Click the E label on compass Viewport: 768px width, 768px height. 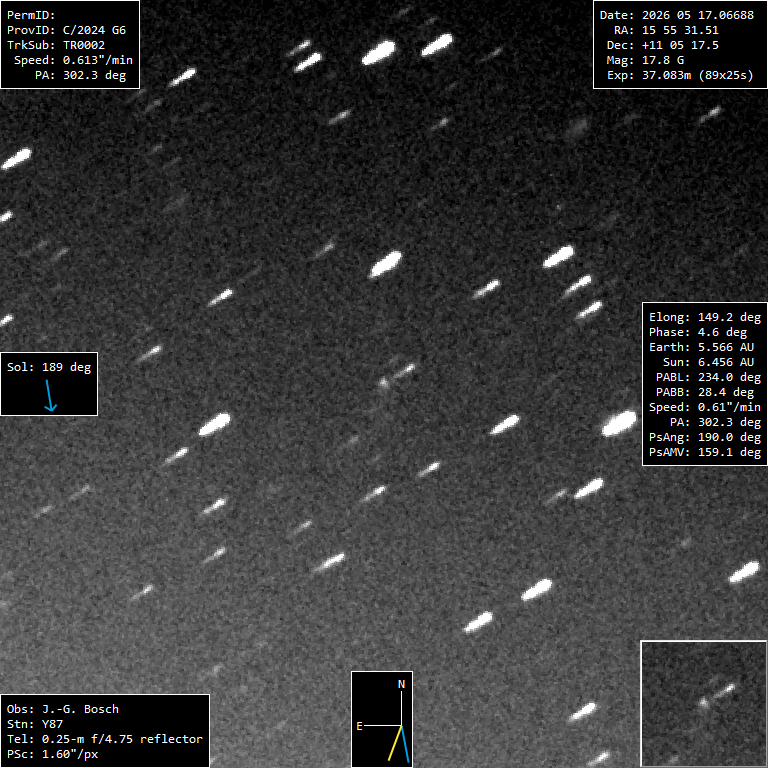coord(360,726)
